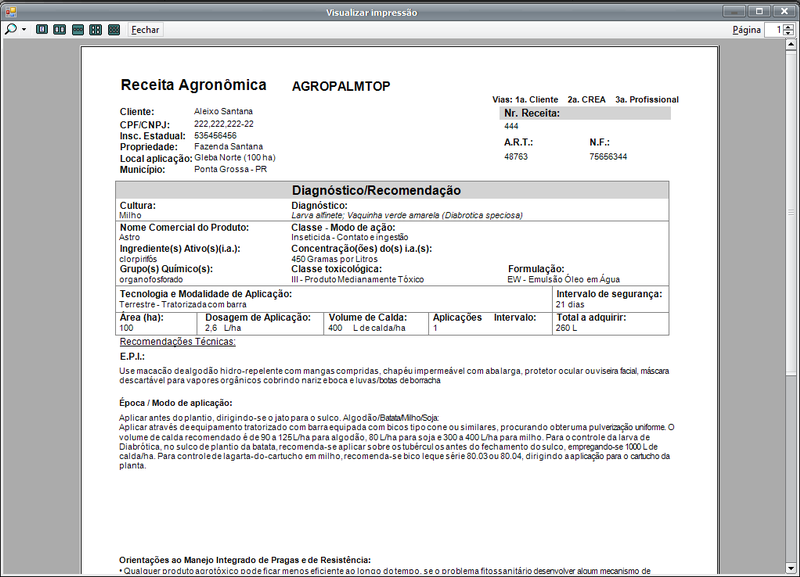Open the zoom level dropdown arrow
The image size is (800, 577).
tap(23, 30)
